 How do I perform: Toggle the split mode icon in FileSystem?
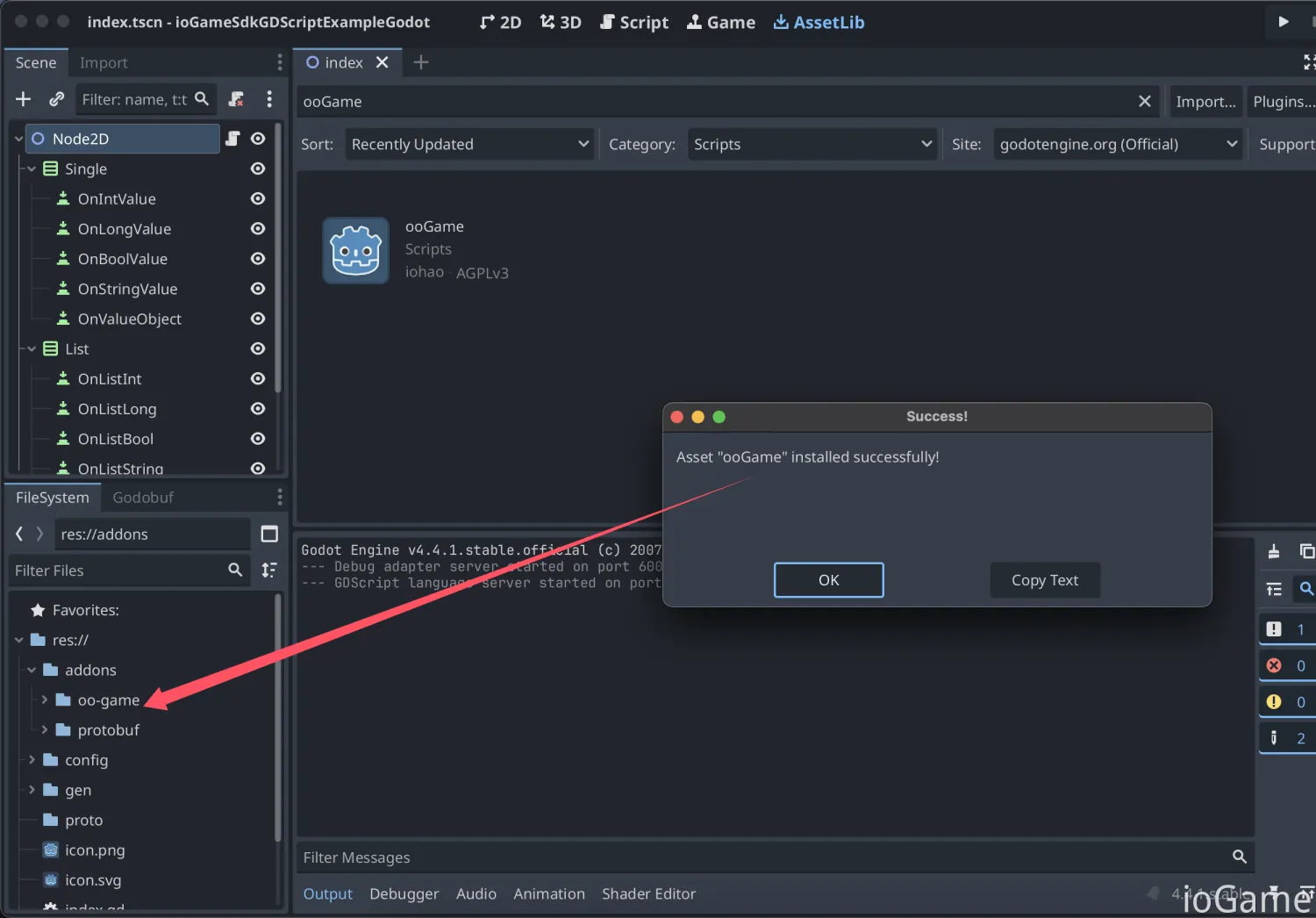pyautogui.click(x=269, y=534)
